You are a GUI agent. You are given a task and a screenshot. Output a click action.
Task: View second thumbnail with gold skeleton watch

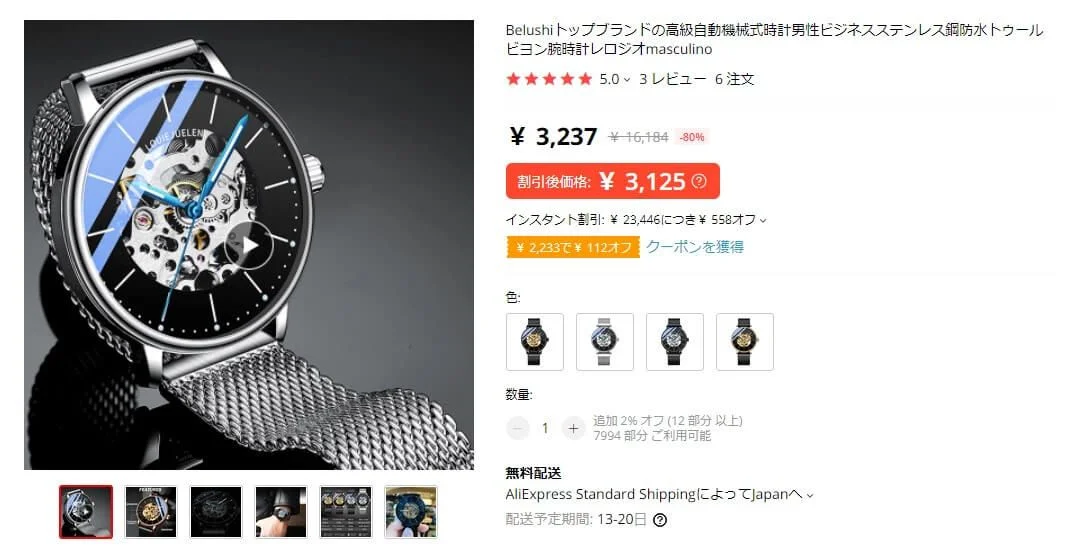pyautogui.click(x=151, y=512)
